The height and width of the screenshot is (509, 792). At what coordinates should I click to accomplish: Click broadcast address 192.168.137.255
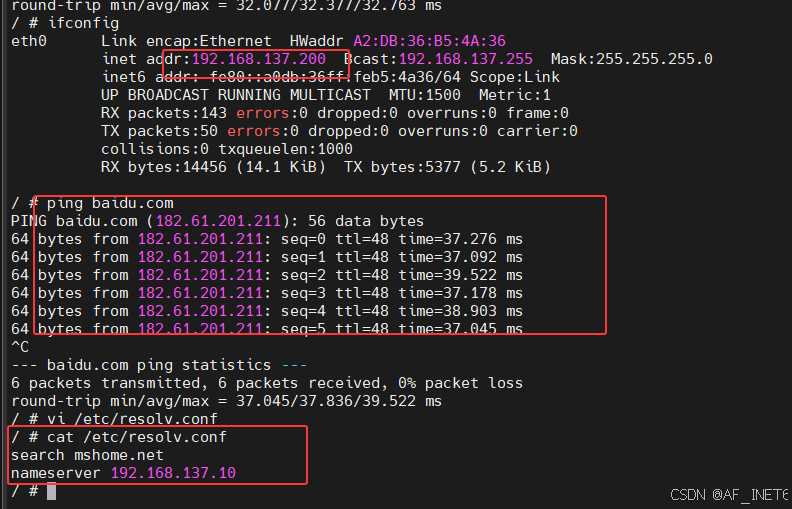(466, 59)
